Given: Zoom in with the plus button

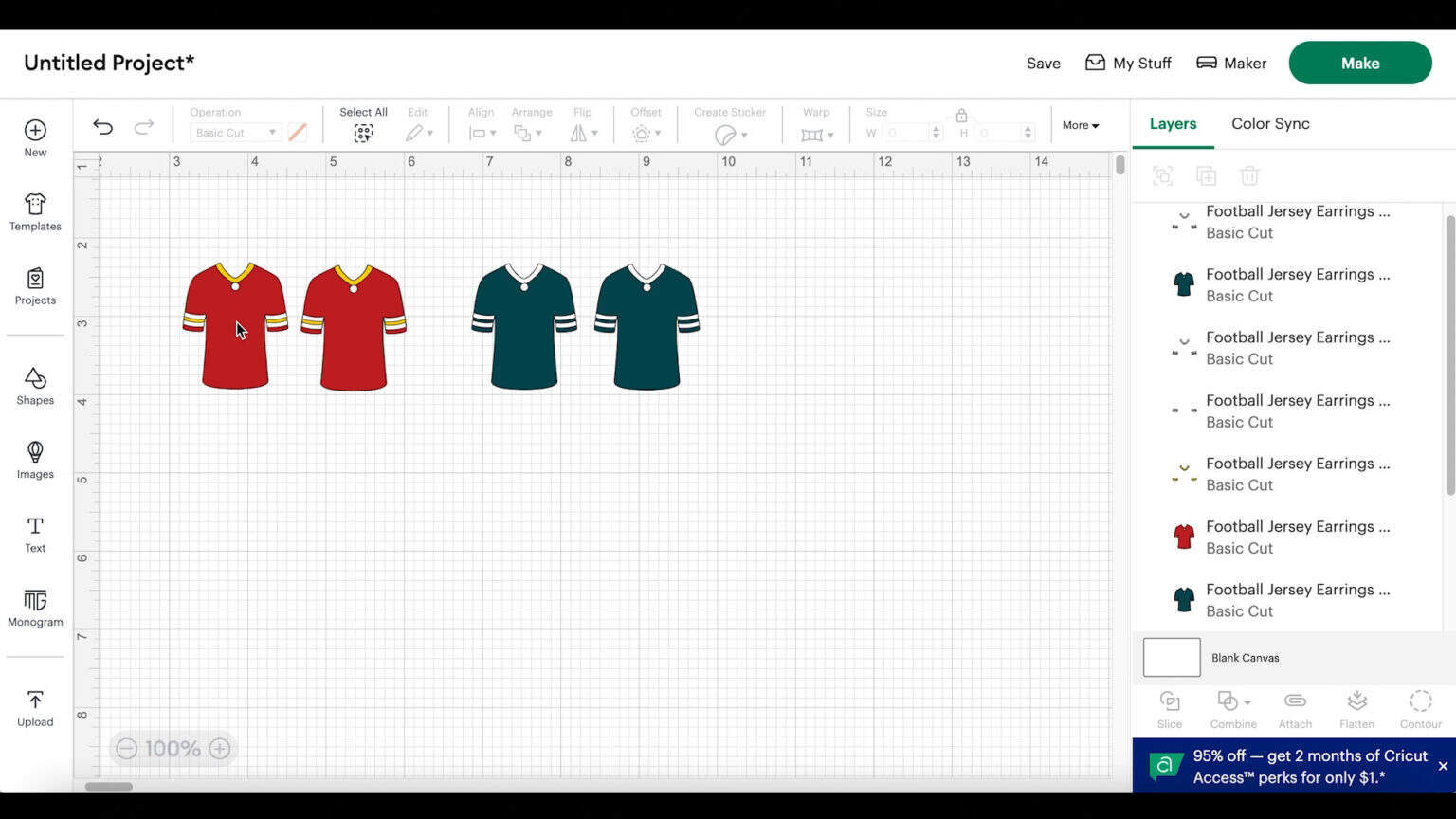Looking at the screenshot, I should (220, 749).
